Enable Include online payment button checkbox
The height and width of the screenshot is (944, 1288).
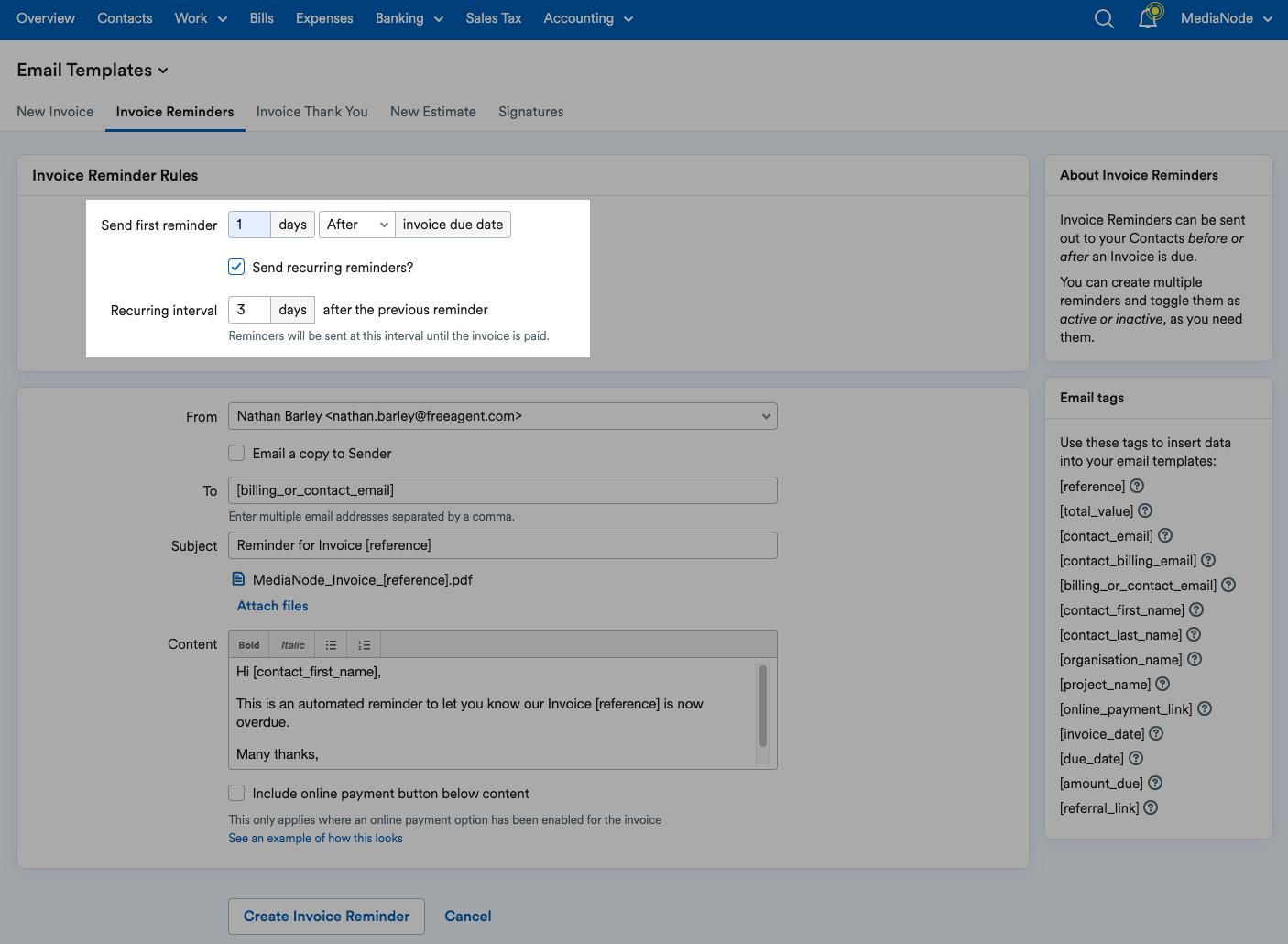pyautogui.click(x=236, y=793)
